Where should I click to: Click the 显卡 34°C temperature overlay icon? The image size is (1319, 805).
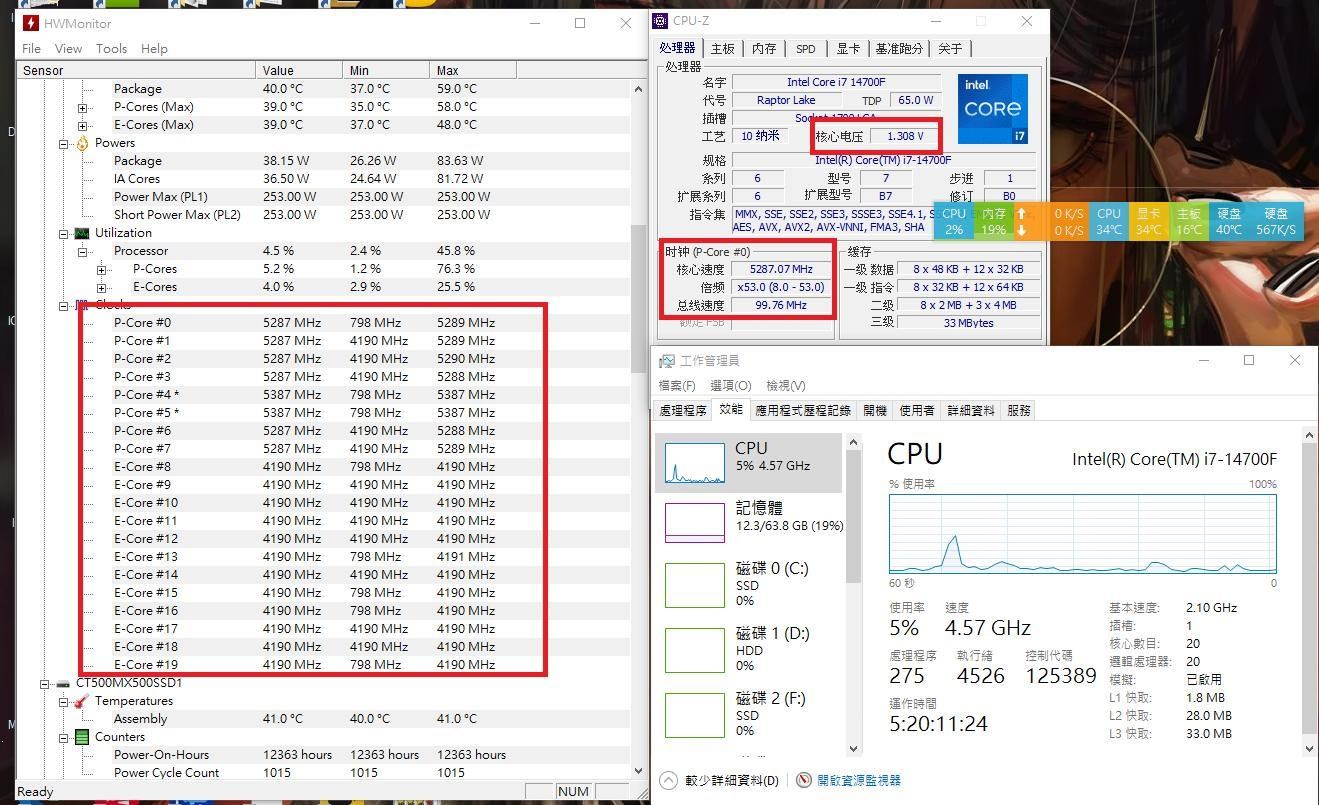pos(1148,221)
